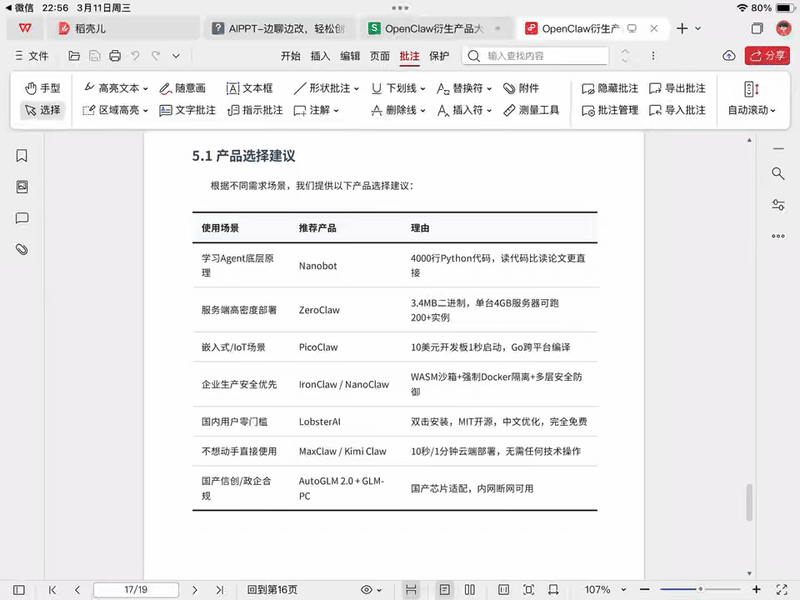
Task: Select the Hand tool (手型)
Action: click(43, 88)
